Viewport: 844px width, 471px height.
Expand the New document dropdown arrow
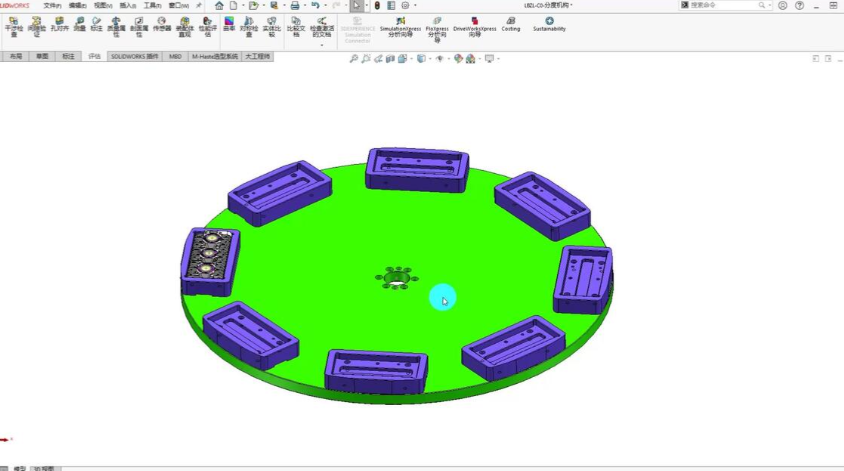coord(243,5)
